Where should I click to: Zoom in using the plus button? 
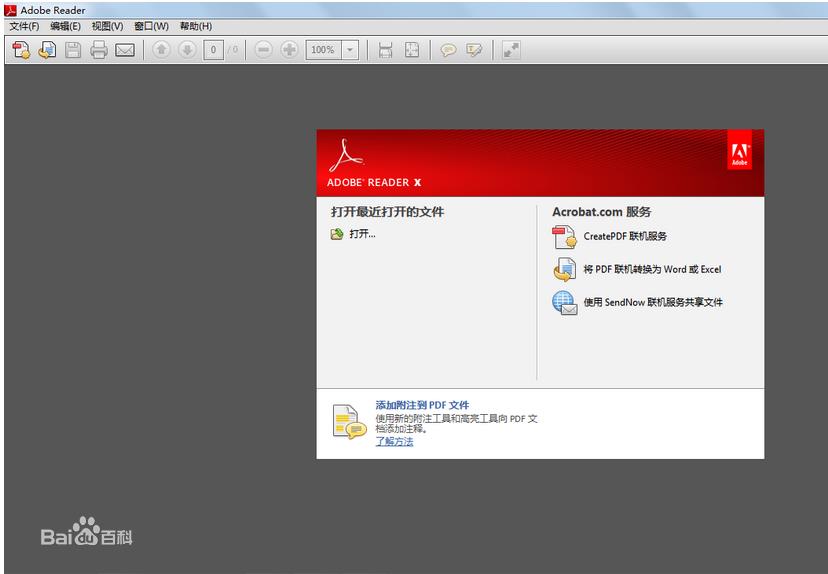289,50
